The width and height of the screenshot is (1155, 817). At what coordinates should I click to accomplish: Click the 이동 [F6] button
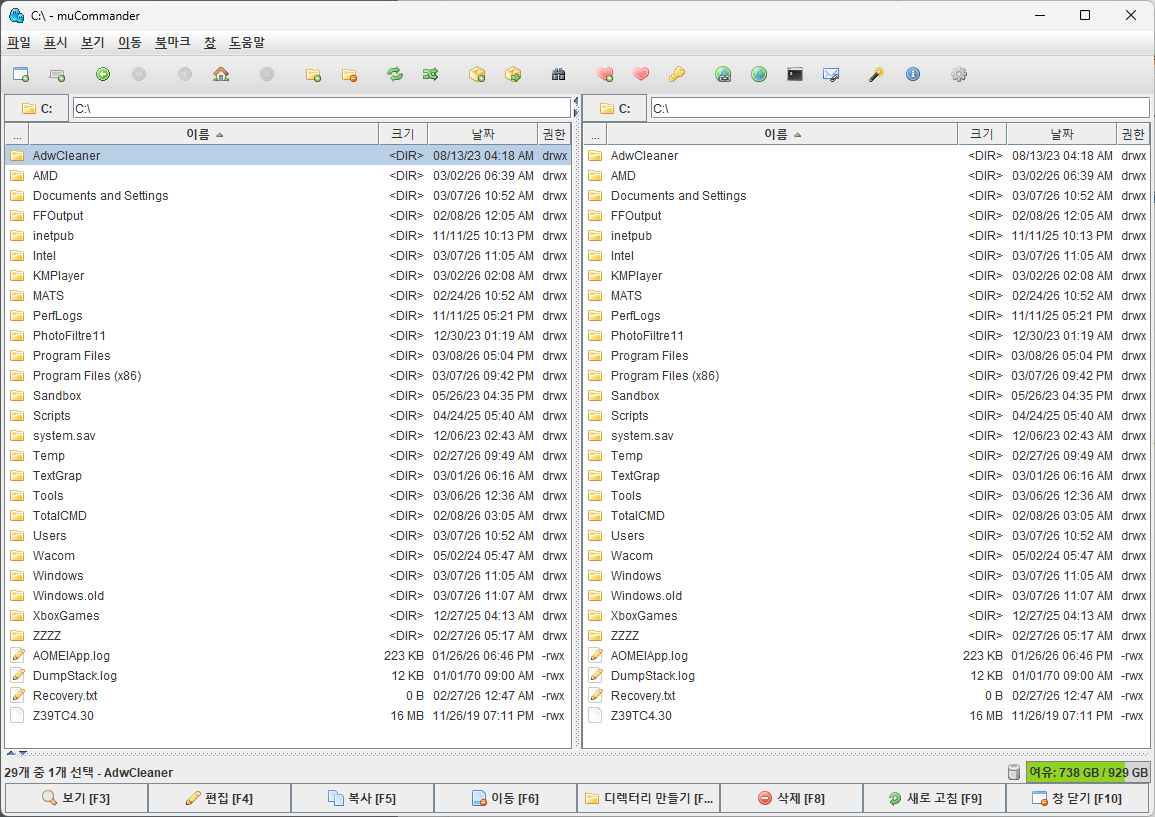[505, 798]
